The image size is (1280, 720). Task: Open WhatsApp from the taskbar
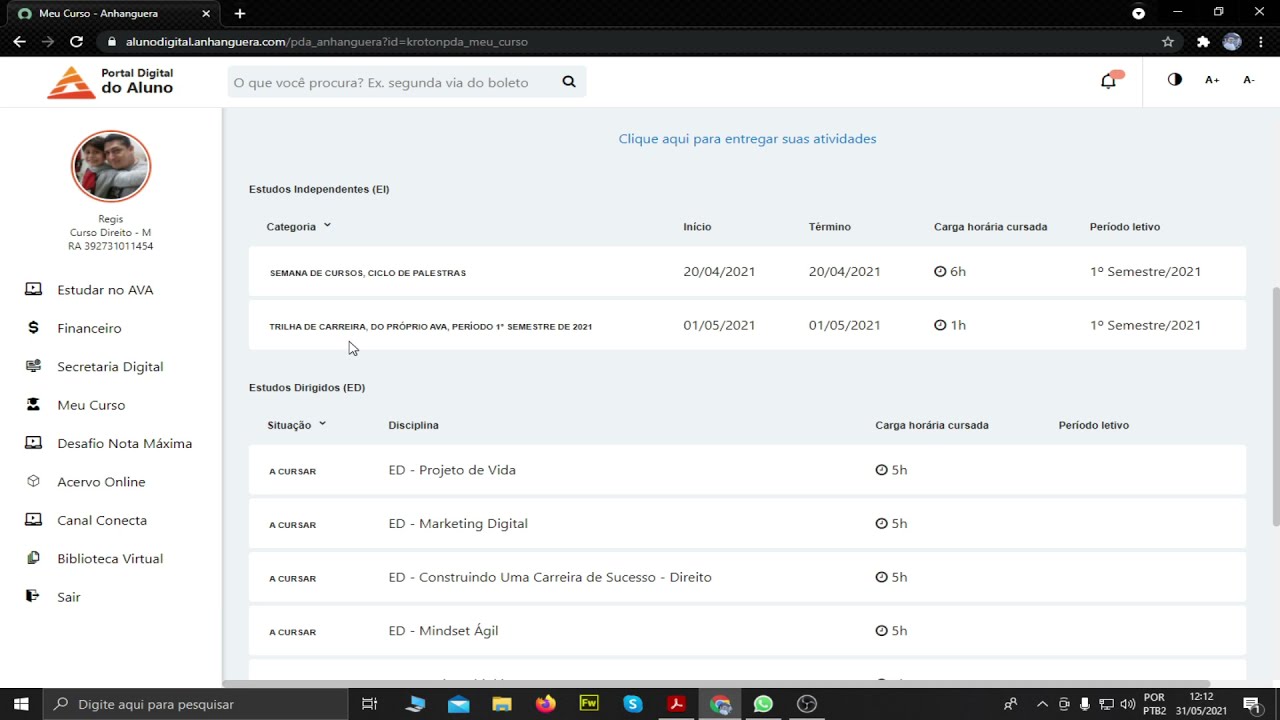pos(763,704)
